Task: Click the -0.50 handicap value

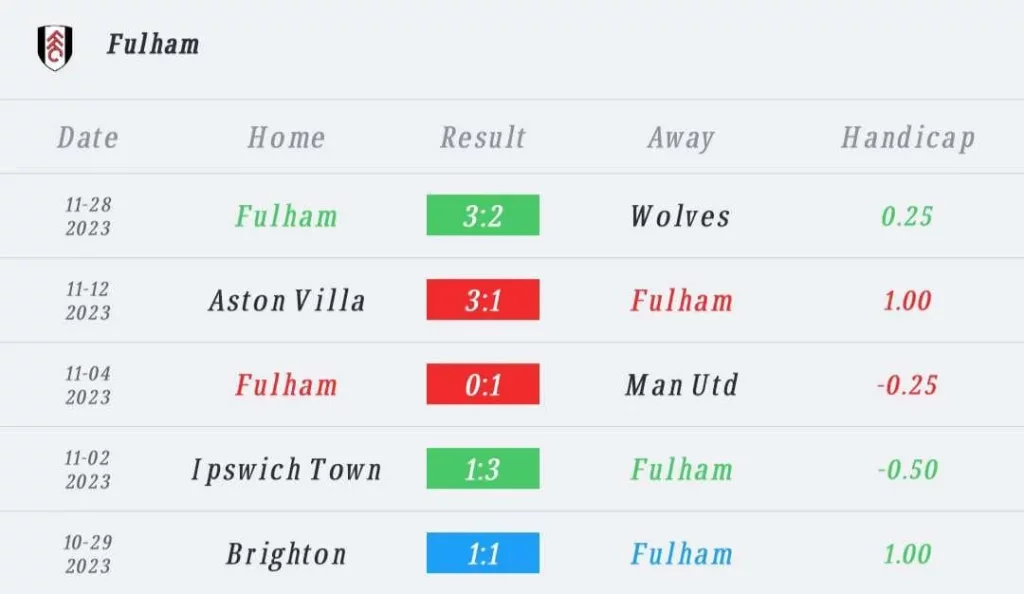Action: point(908,469)
